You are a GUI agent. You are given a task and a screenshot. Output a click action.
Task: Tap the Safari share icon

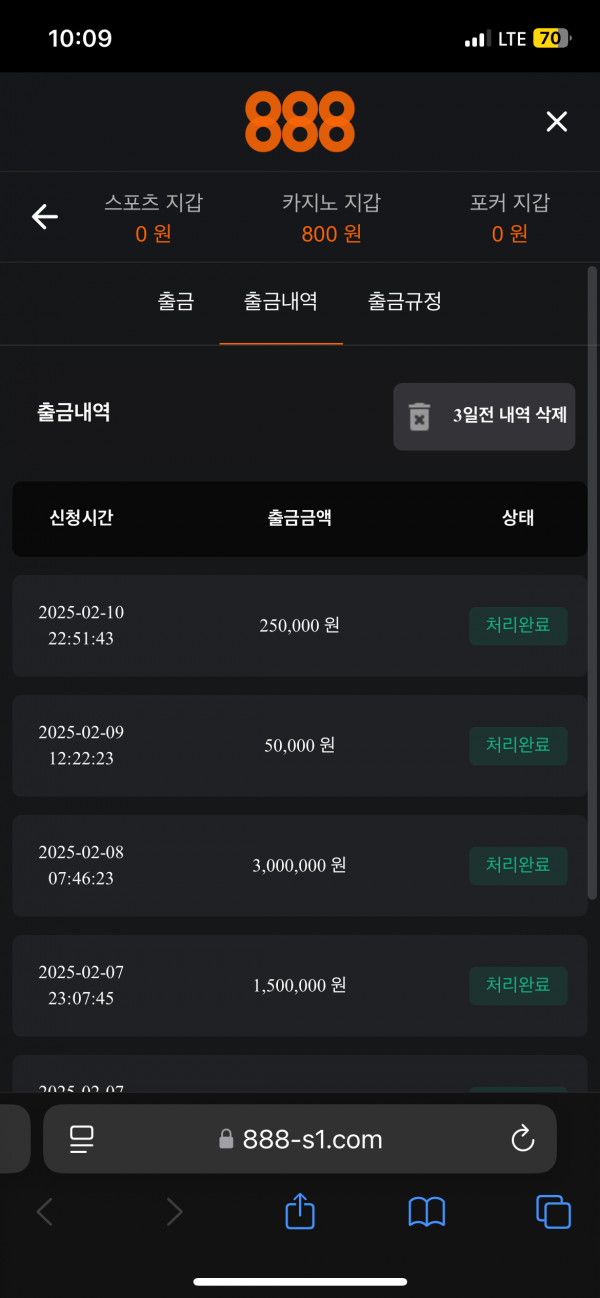click(x=300, y=1212)
